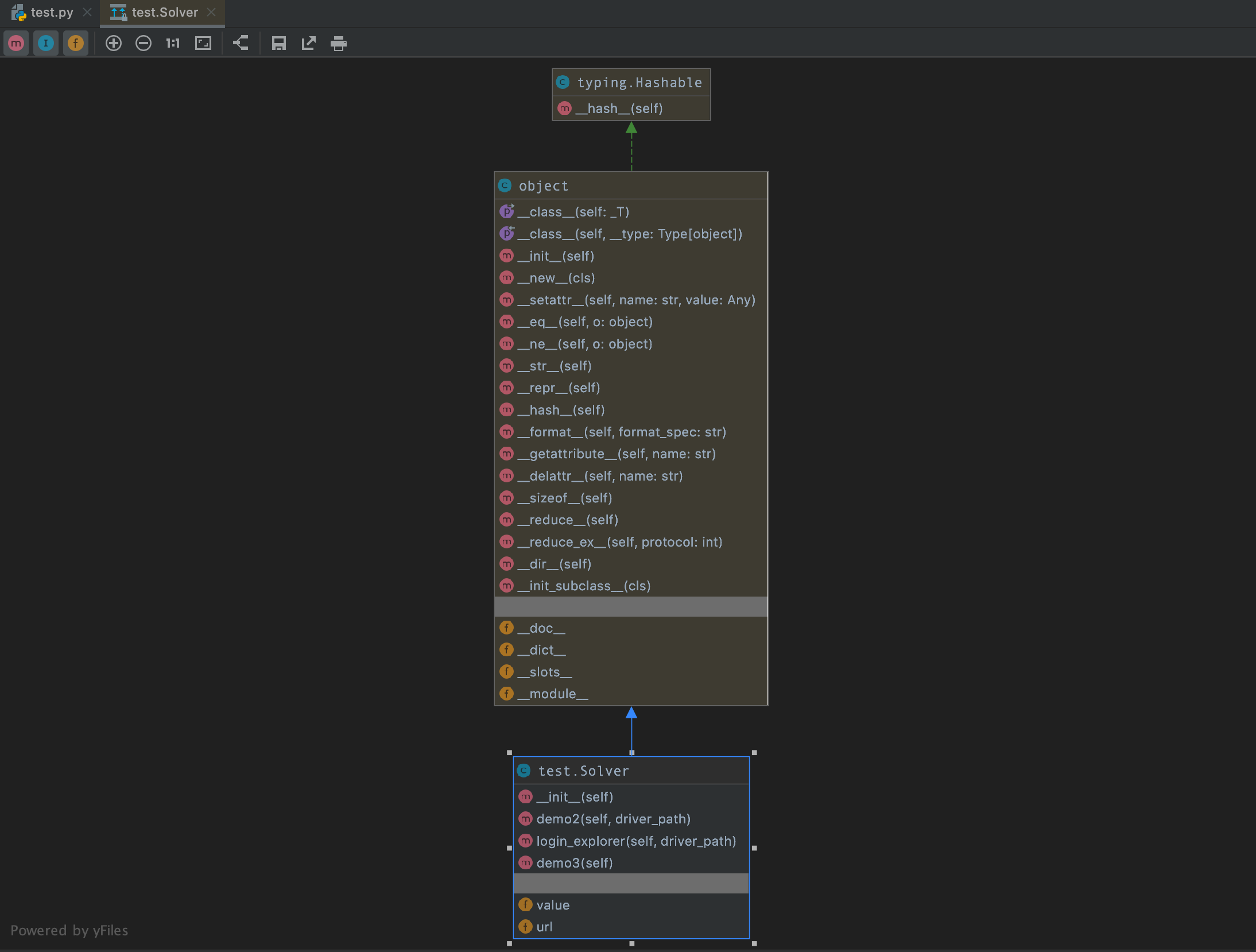This screenshot has height=952, width=1256.
Task: Click field icon beside __module__
Action: point(506,693)
